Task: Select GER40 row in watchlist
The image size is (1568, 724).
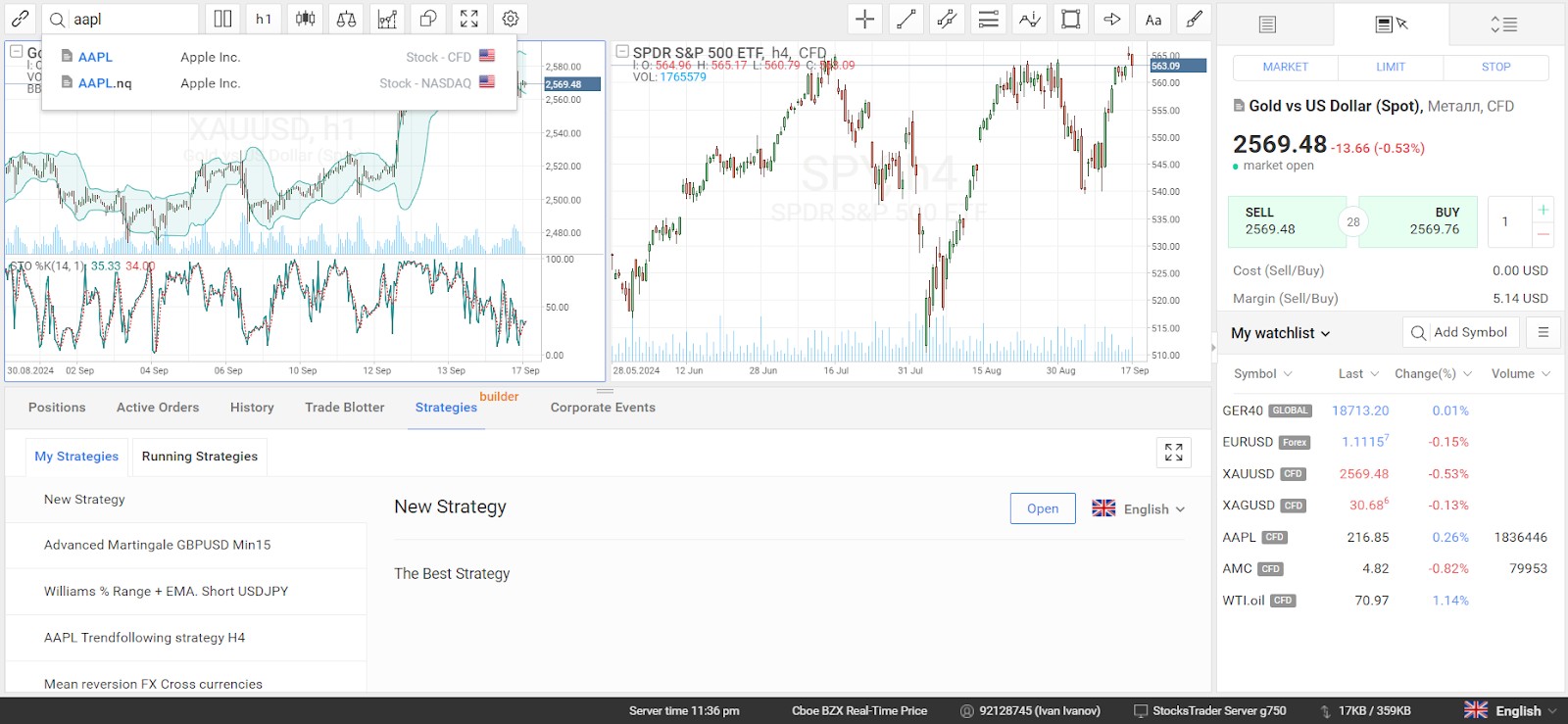Action: [1390, 410]
